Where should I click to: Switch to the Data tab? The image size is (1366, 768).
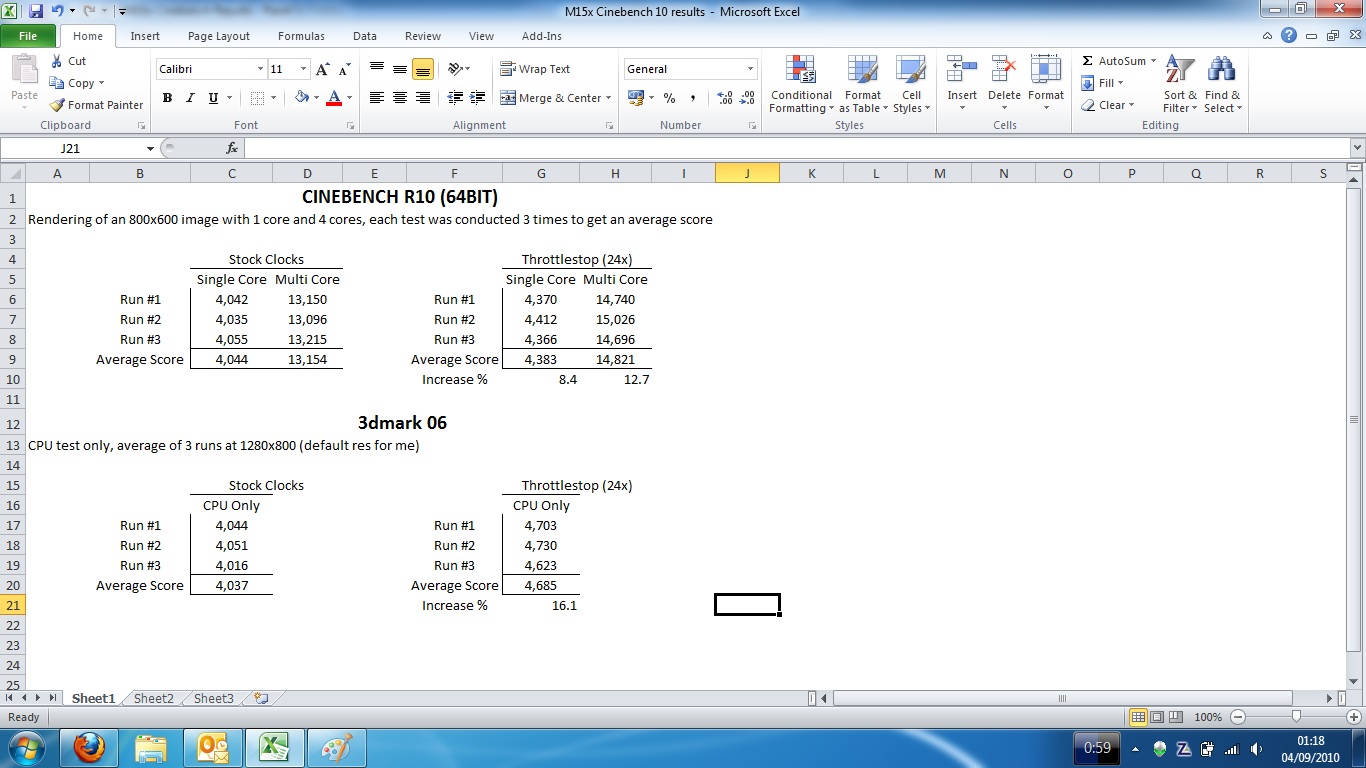(365, 36)
